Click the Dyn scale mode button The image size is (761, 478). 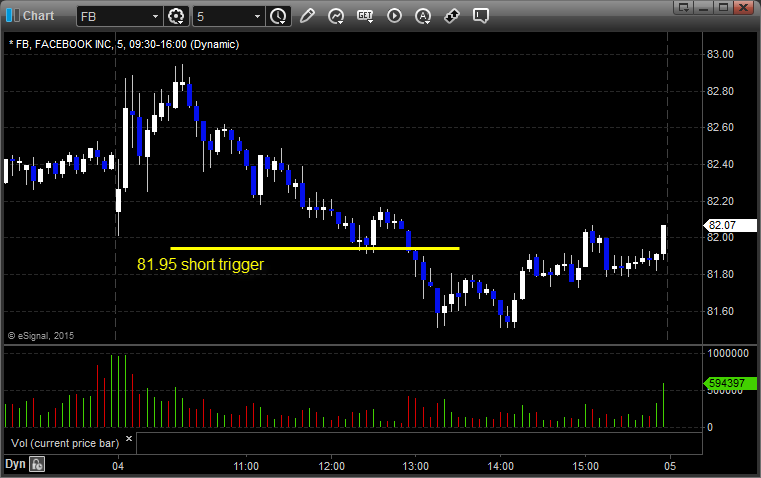pyautogui.click(x=15, y=464)
